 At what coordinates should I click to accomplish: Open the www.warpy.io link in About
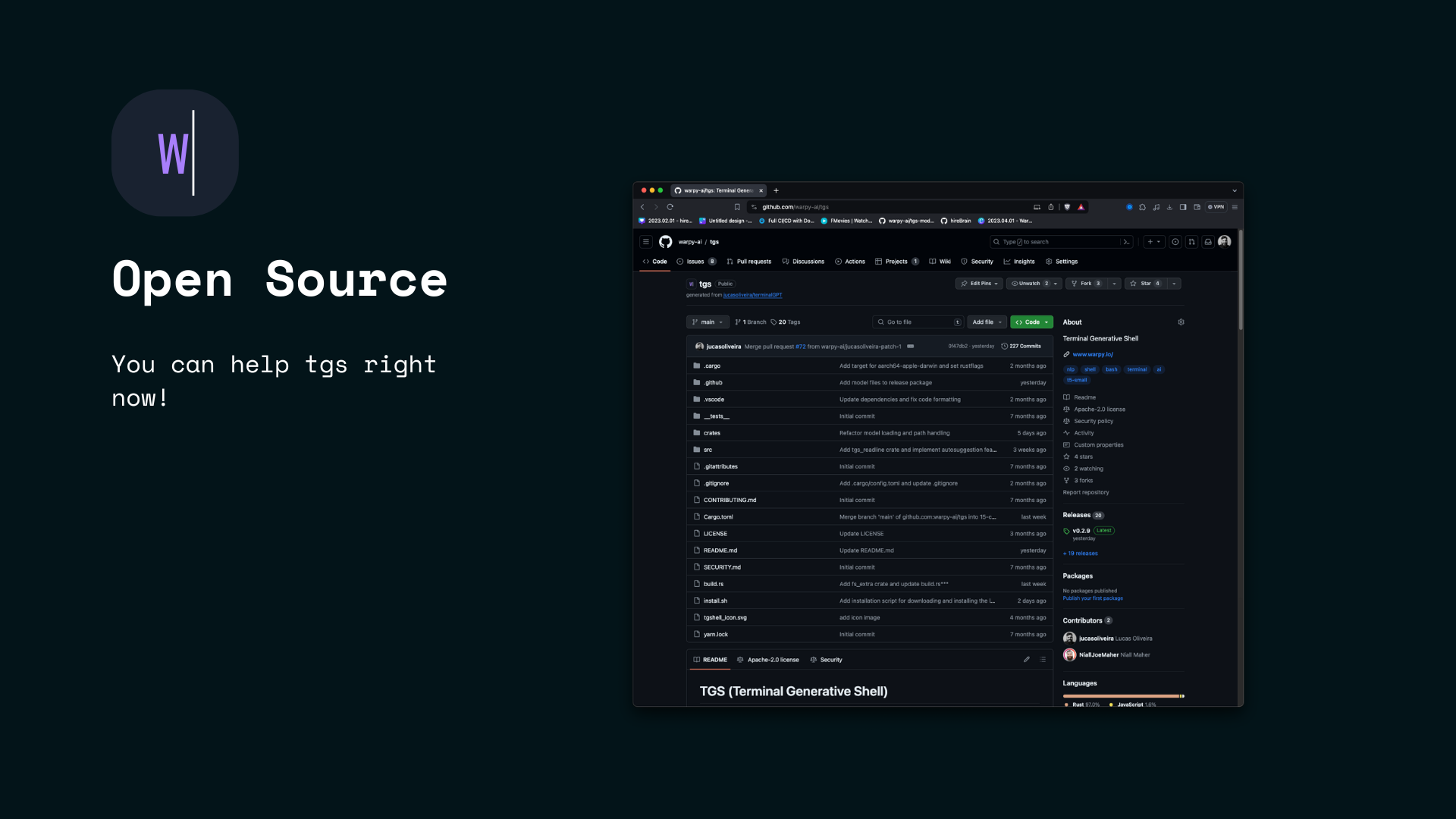click(x=1092, y=354)
